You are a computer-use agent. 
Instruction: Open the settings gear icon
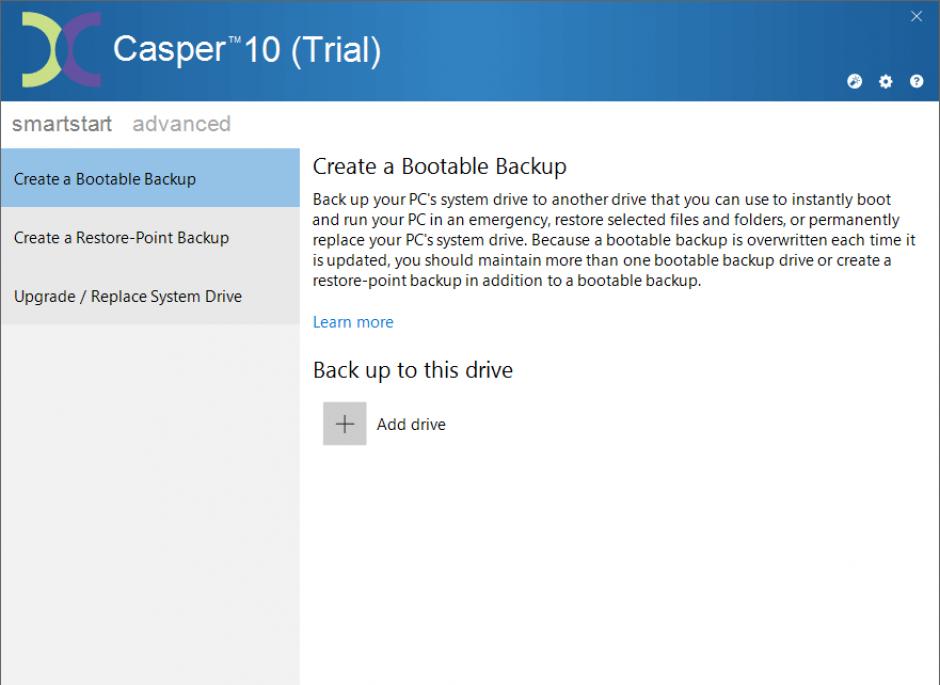point(885,82)
